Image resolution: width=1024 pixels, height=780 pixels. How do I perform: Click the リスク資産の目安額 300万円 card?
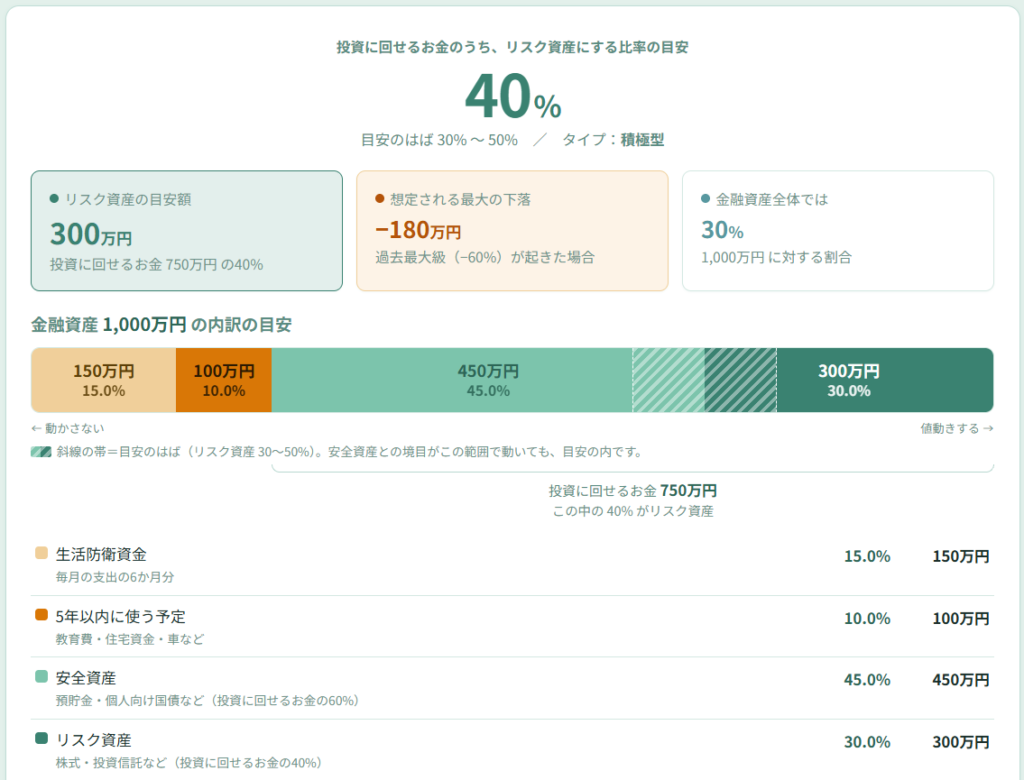(x=187, y=231)
